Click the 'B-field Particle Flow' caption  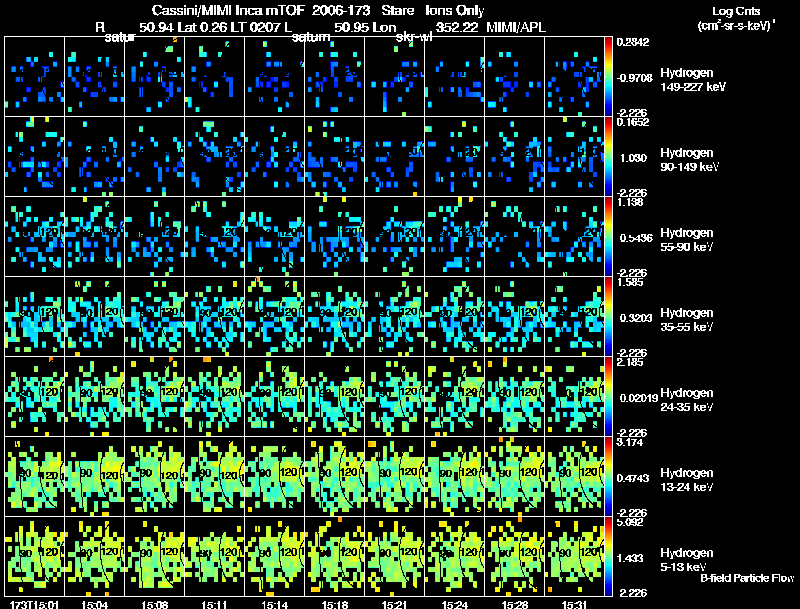coord(747,578)
